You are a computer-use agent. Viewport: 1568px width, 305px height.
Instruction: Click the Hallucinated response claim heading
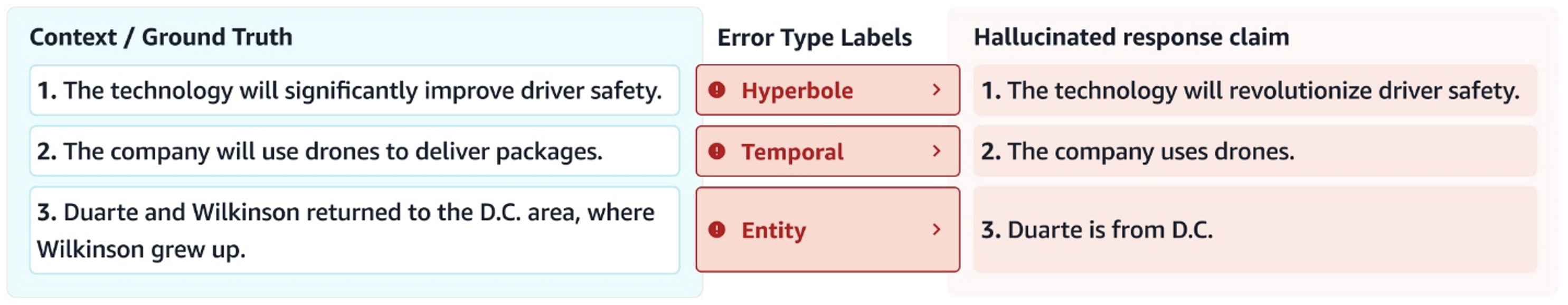[x=1131, y=37]
